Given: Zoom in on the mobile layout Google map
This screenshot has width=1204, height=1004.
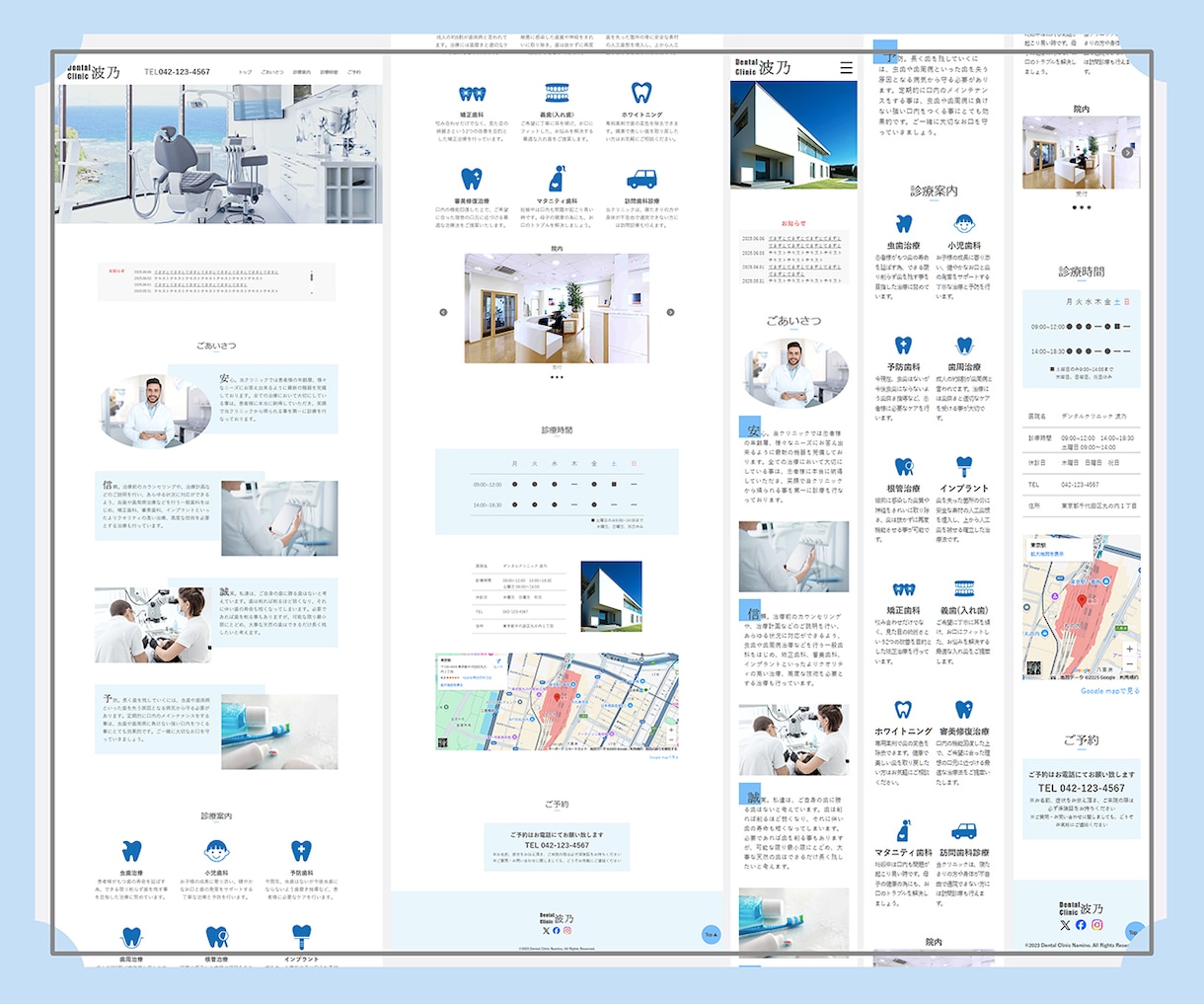Looking at the screenshot, I should pos(1130,649).
